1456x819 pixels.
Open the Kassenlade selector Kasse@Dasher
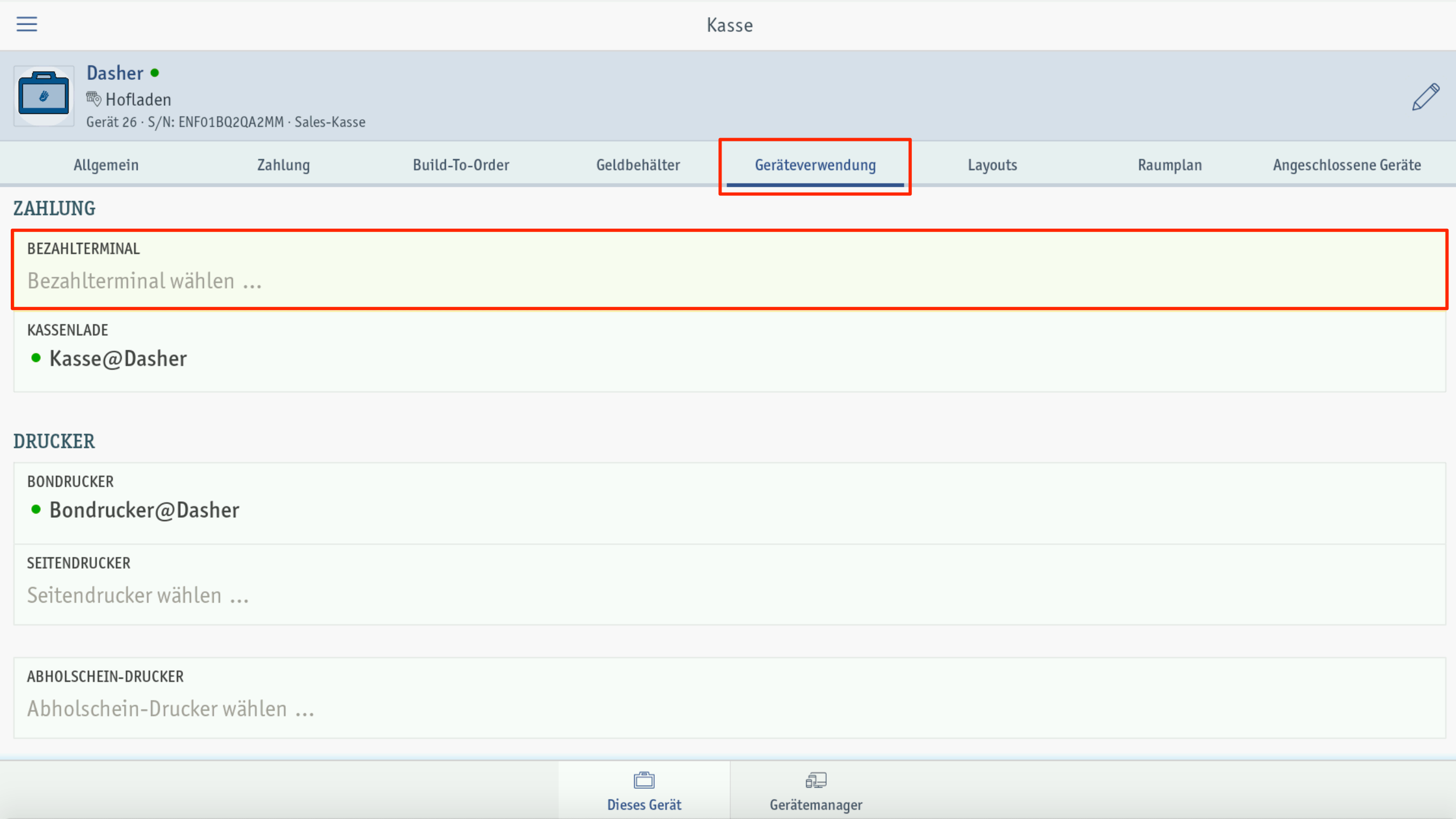(x=730, y=351)
